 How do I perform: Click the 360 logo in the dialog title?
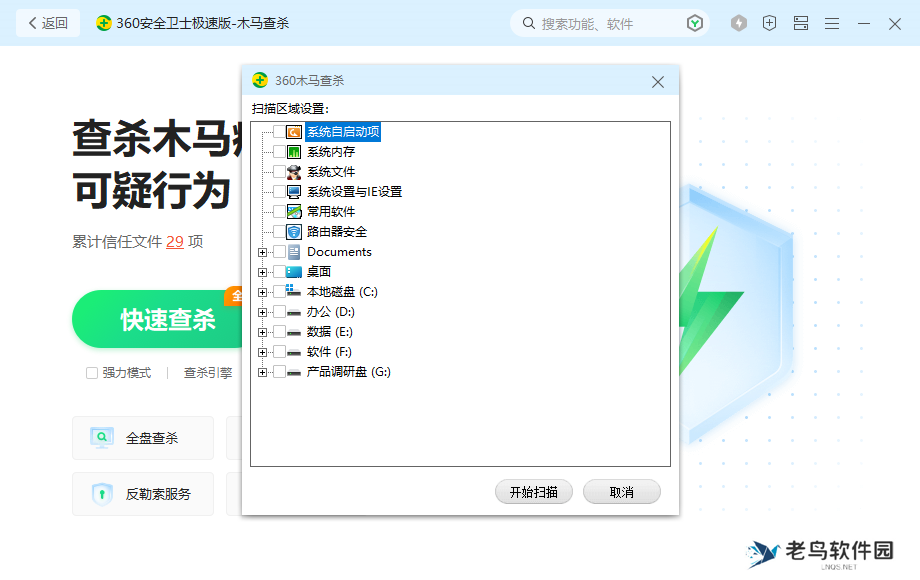coord(260,80)
